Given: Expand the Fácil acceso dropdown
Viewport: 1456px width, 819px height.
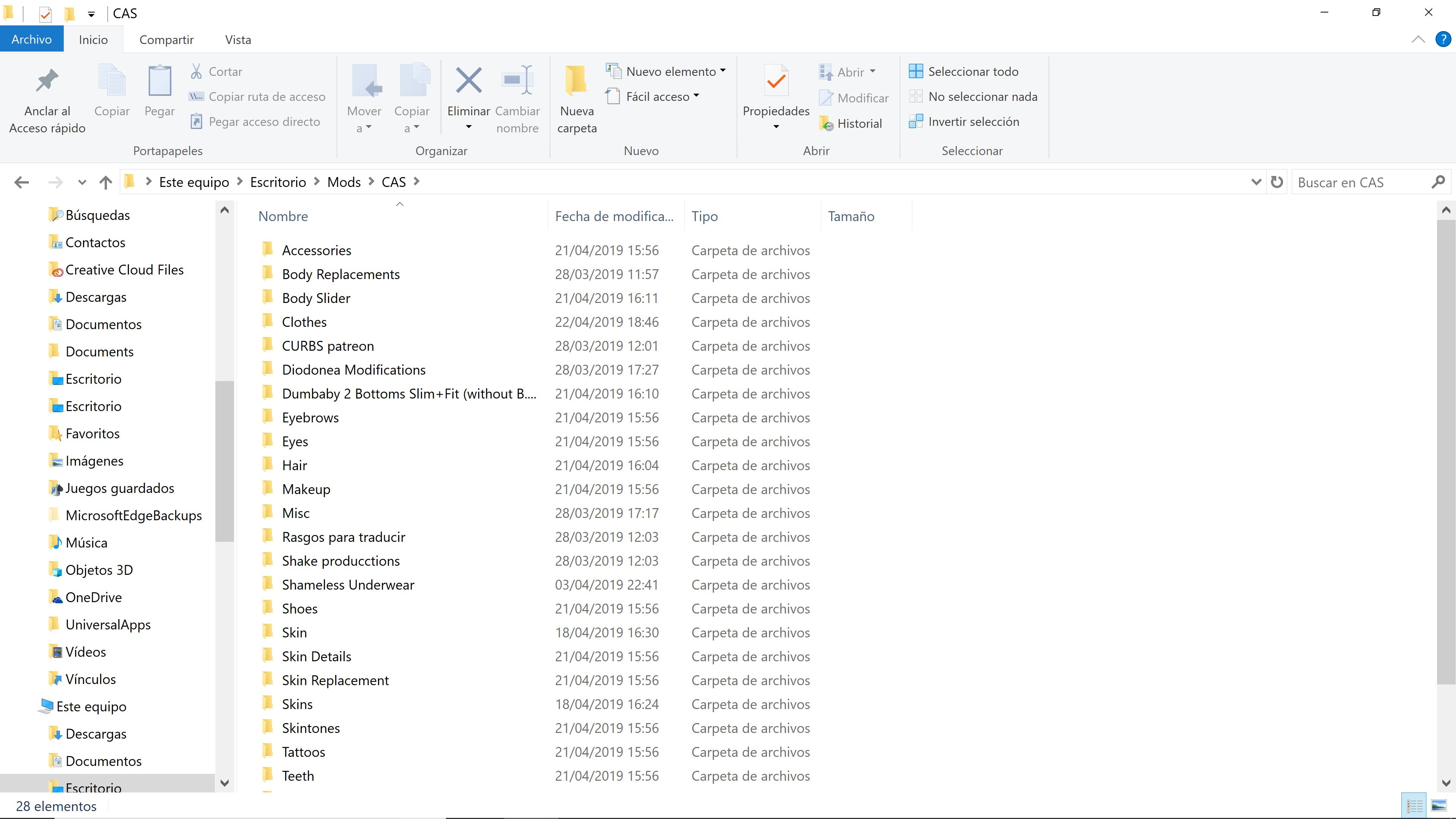Looking at the screenshot, I should 653,97.
